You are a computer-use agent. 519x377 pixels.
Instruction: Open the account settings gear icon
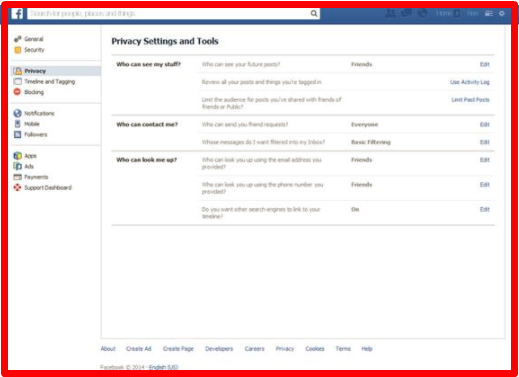tap(502, 13)
